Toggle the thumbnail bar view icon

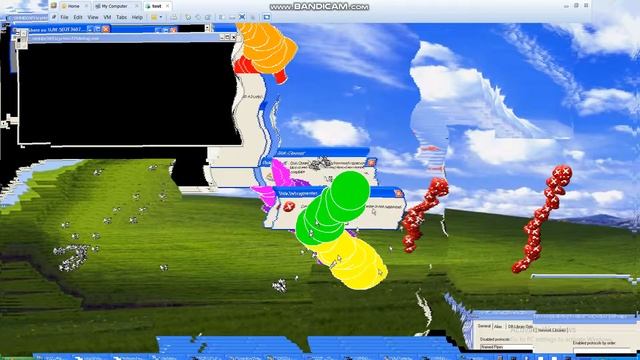(232, 17)
